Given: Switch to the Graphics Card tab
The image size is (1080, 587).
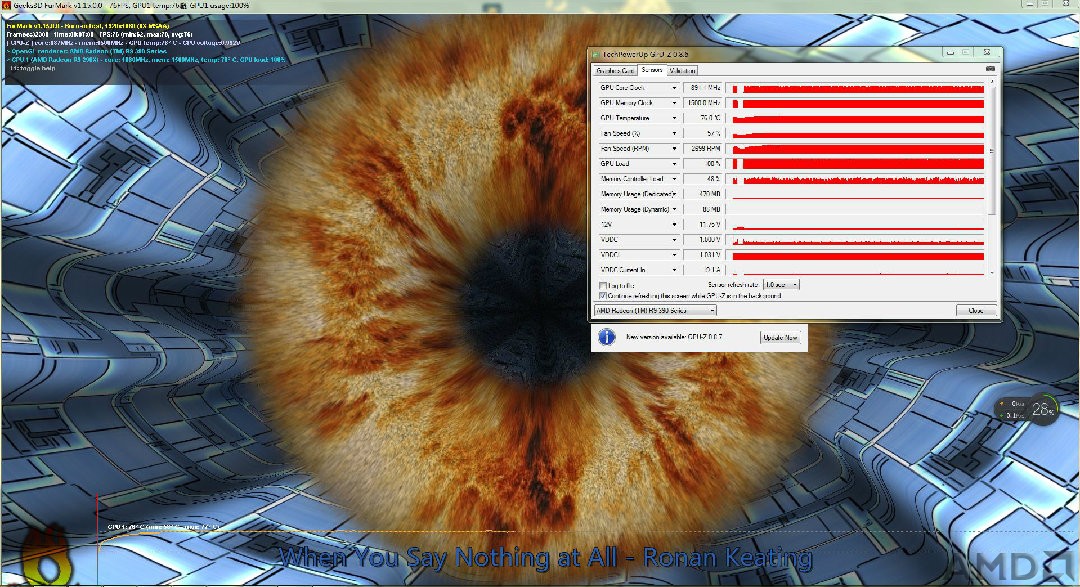Looking at the screenshot, I should [615, 70].
